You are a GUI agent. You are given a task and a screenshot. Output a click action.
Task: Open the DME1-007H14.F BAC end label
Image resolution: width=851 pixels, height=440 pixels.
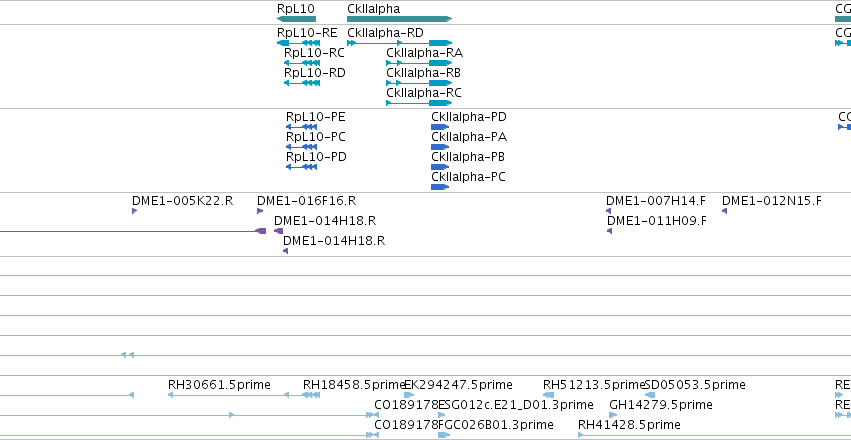point(656,201)
